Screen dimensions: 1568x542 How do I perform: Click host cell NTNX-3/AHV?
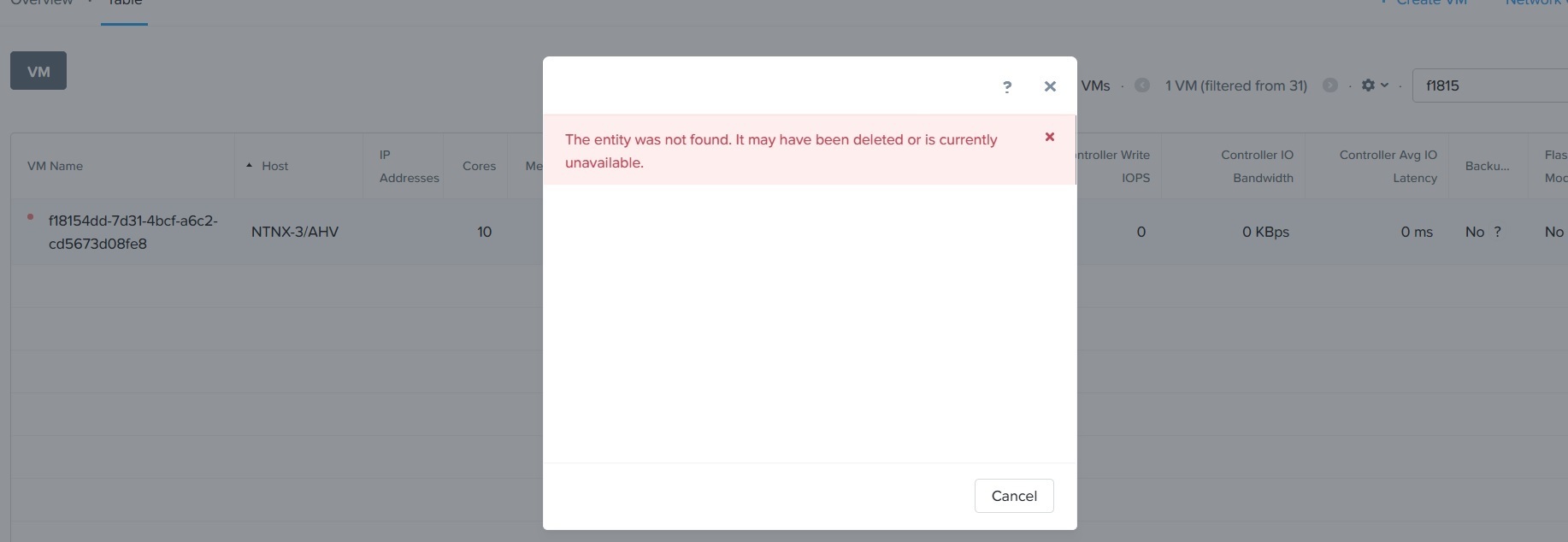[x=295, y=232]
